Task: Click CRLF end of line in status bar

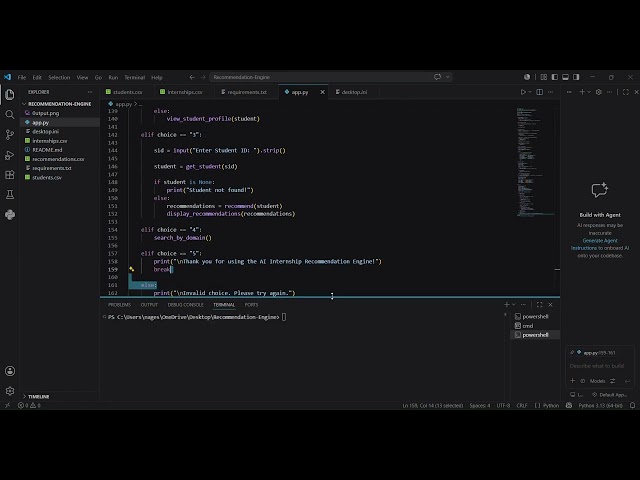Action: [x=522, y=405]
